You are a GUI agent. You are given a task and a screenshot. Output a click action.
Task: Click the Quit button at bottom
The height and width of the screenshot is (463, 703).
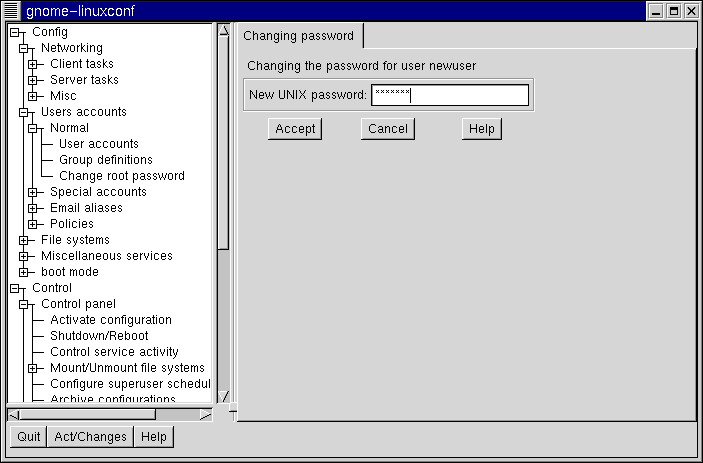coord(28,437)
